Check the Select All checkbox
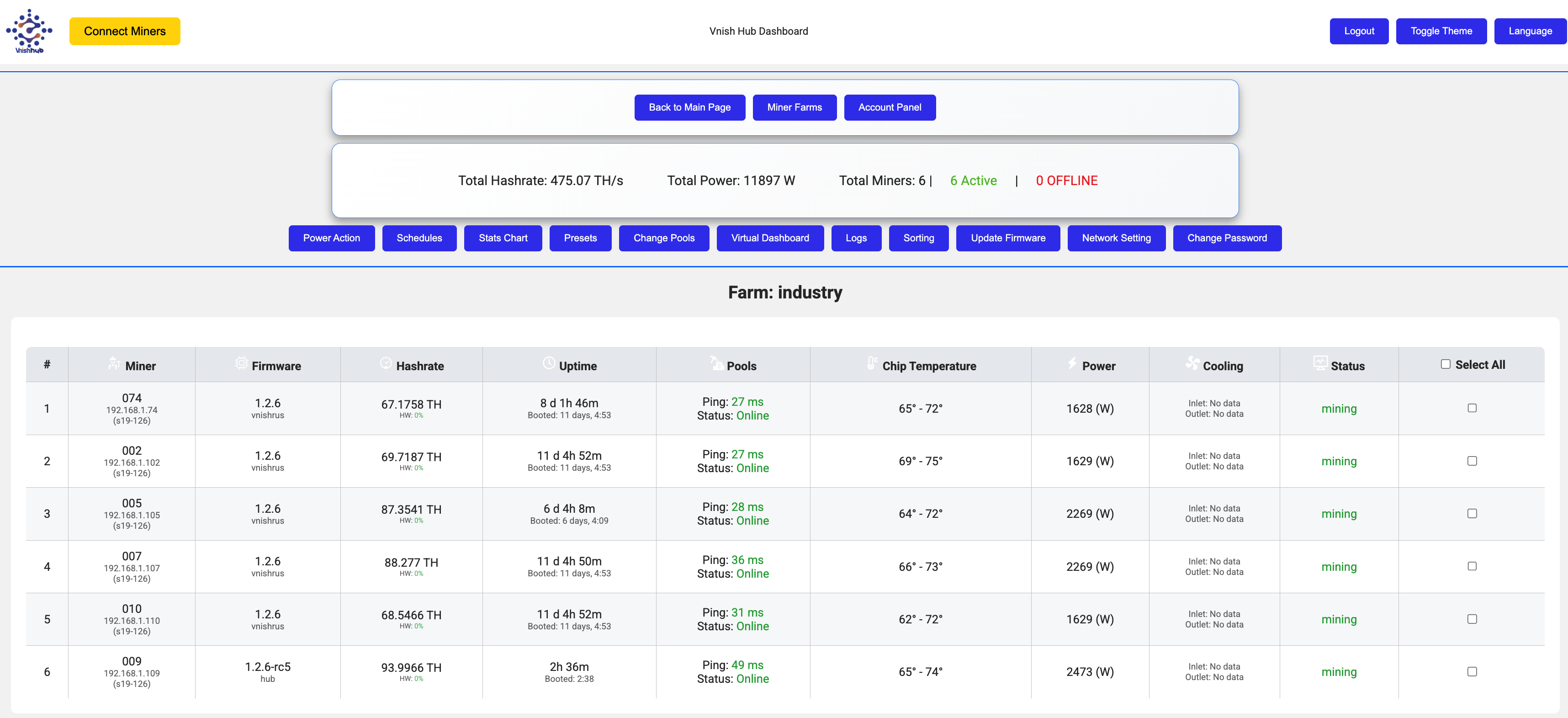 pos(1446,364)
